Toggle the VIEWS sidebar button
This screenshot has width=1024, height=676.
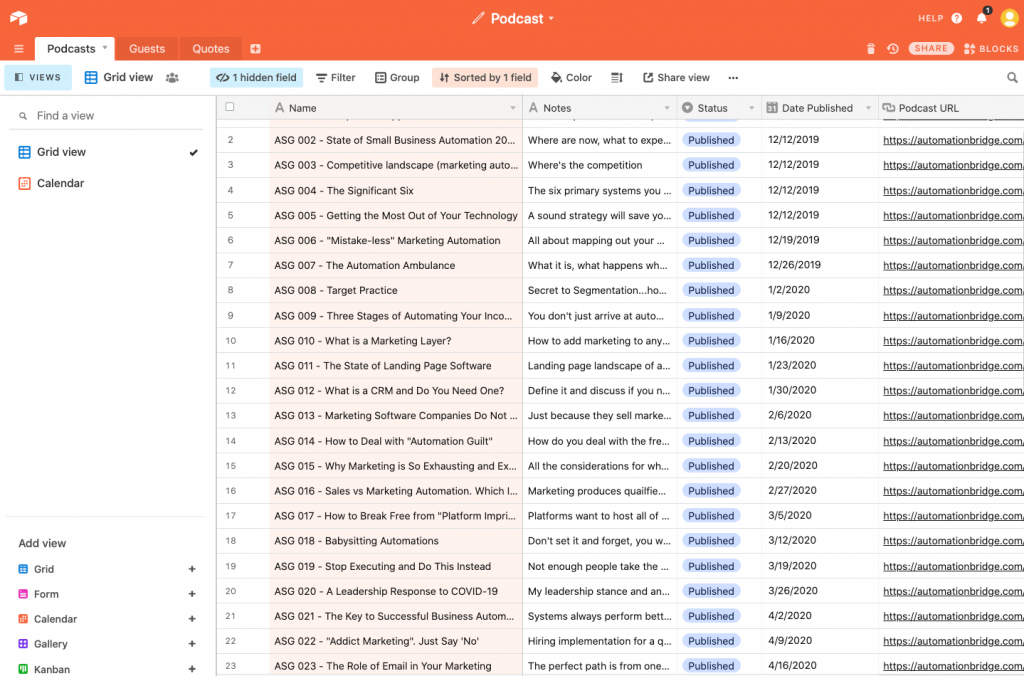[38, 78]
